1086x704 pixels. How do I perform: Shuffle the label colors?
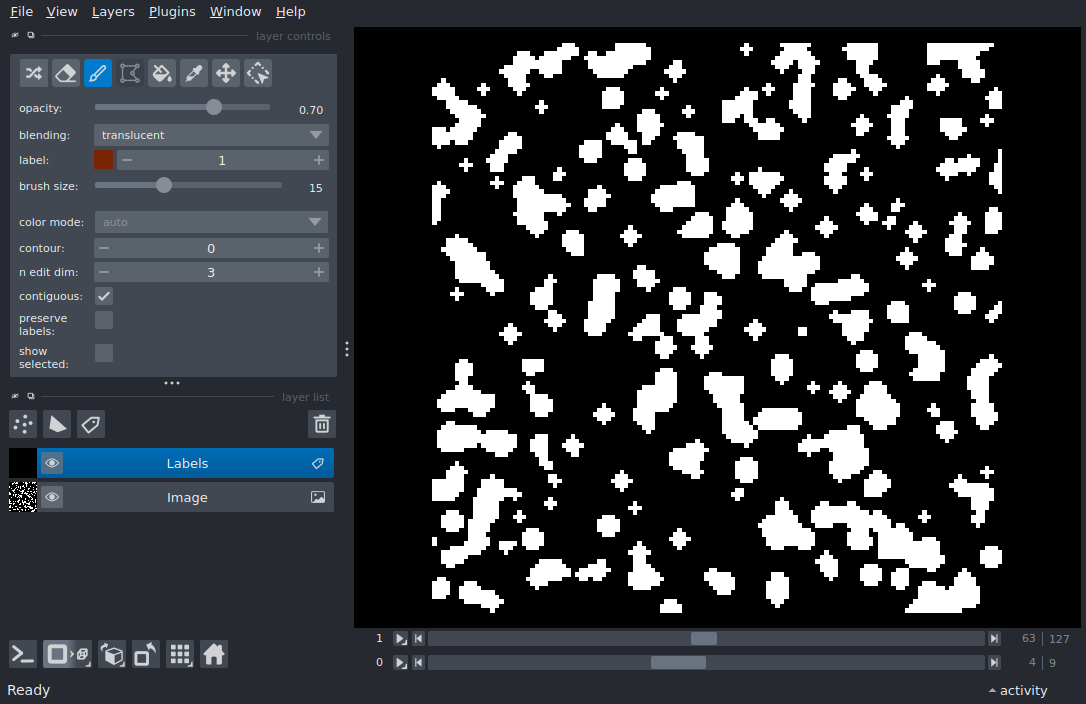(34, 73)
